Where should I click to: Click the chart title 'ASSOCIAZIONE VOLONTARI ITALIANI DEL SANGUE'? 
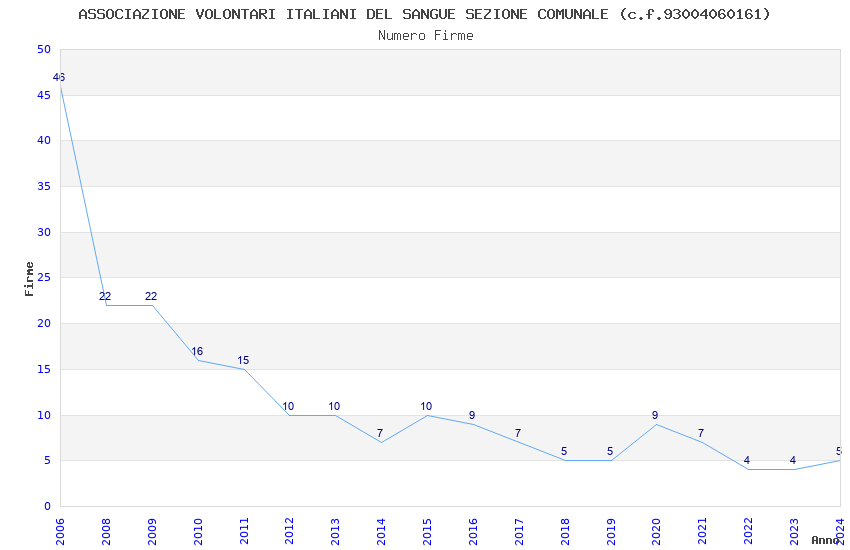point(267,14)
